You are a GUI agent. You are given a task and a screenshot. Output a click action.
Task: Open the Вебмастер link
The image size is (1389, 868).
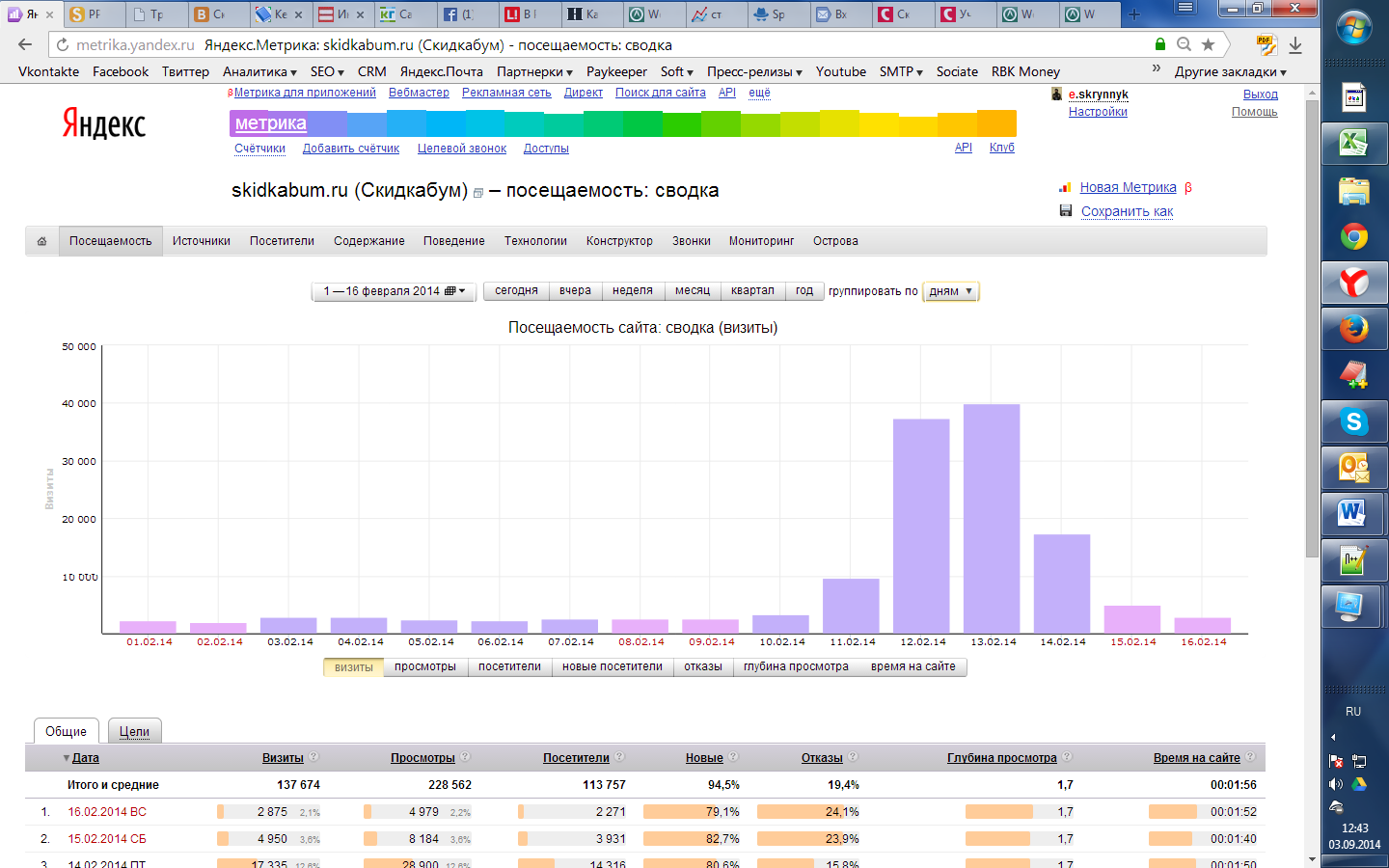(x=419, y=93)
